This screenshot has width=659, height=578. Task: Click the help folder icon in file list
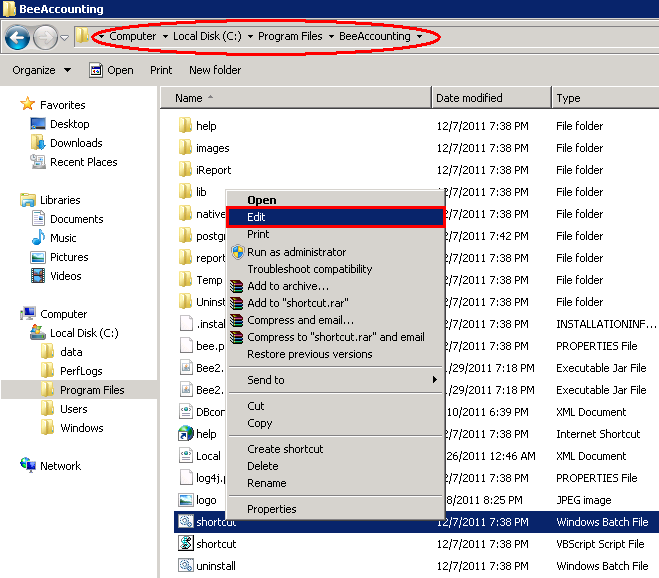pyautogui.click(x=185, y=125)
